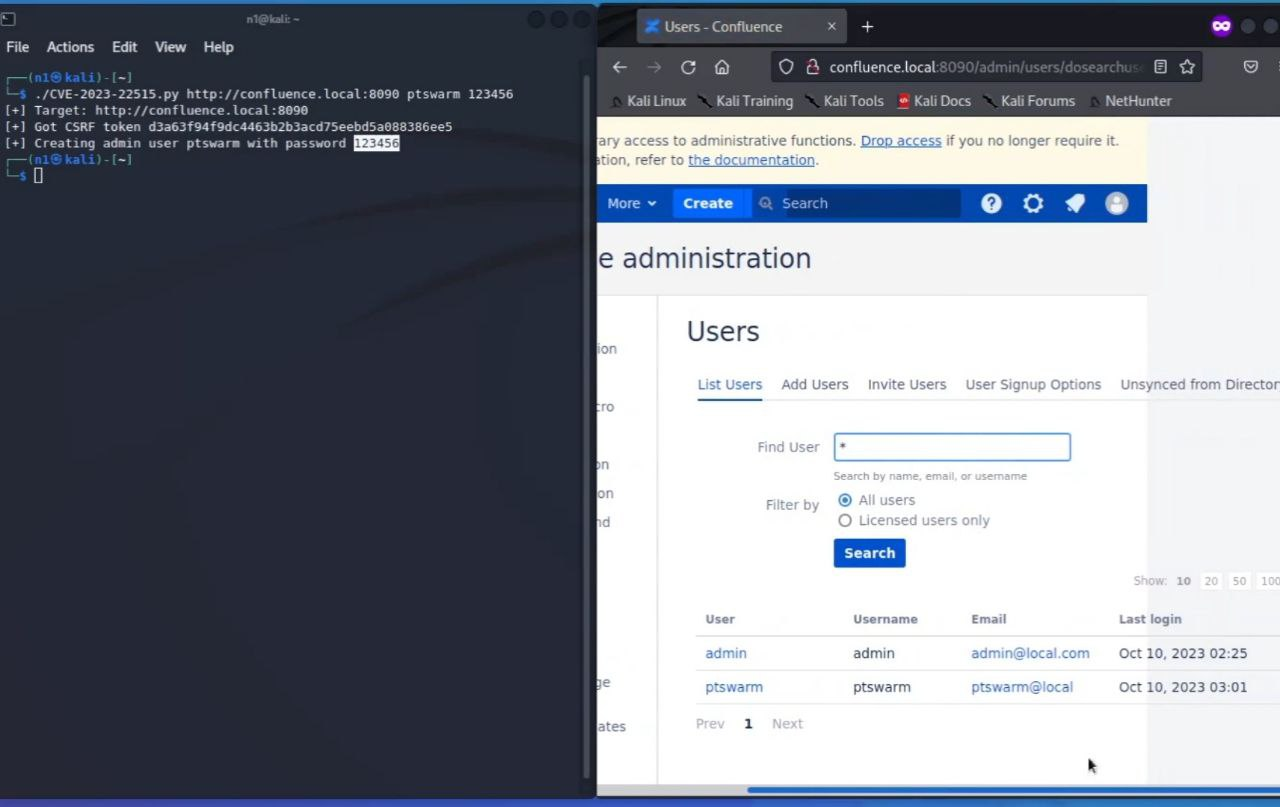The width and height of the screenshot is (1280, 807).
Task: Show 50 users per page
Action: pos(1240,581)
